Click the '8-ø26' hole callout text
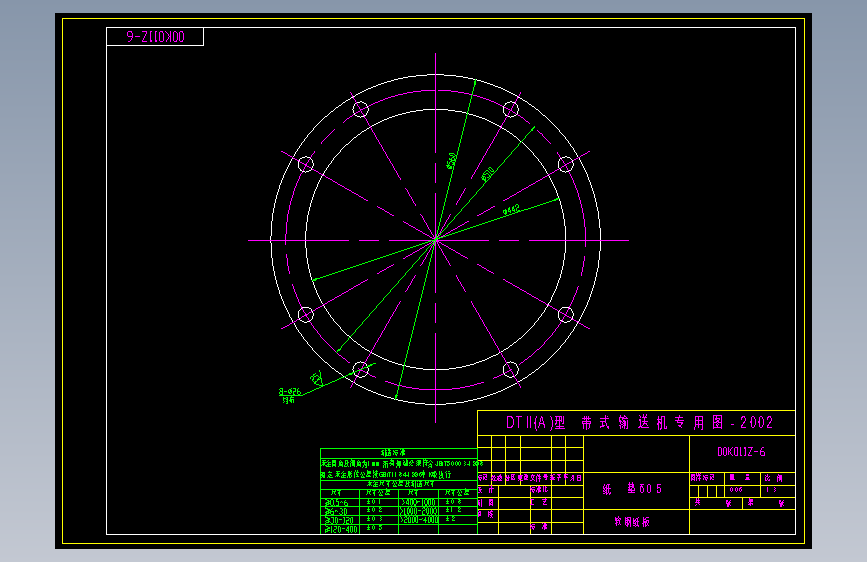867x562 pixels. (290, 392)
